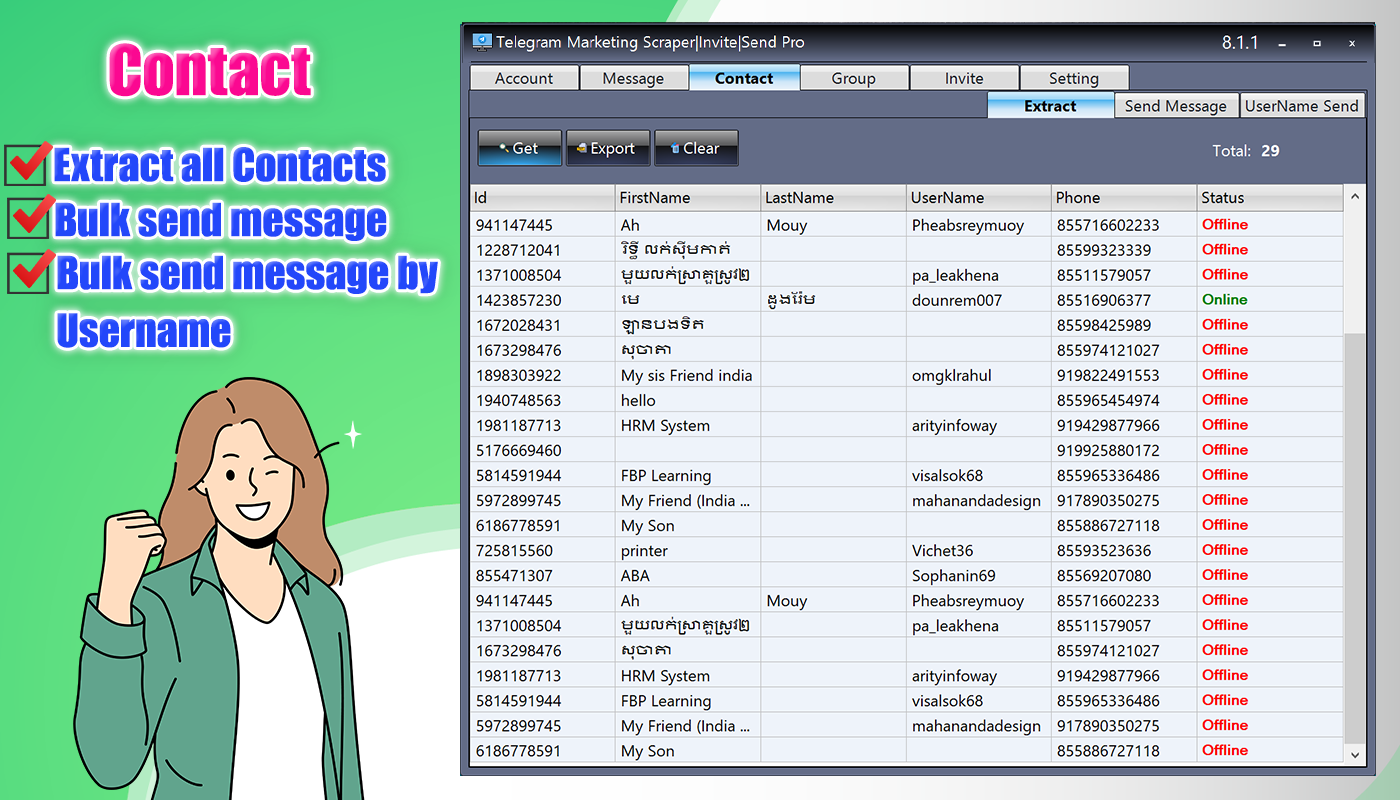Click the Telegram app icon in title bar

point(481,42)
